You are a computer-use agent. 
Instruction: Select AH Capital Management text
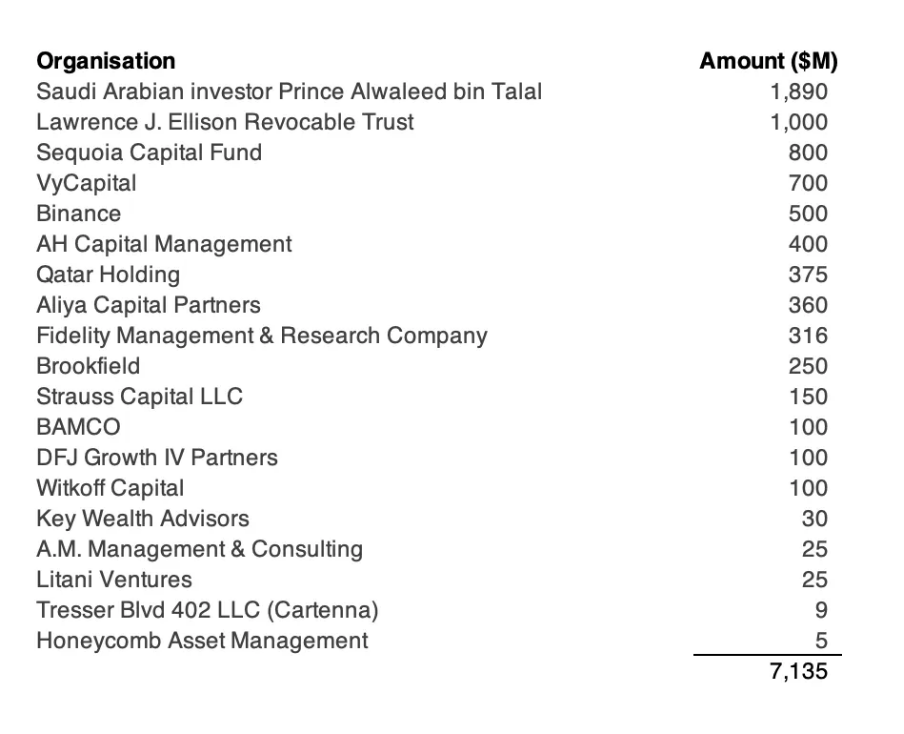[x=164, y=244]
